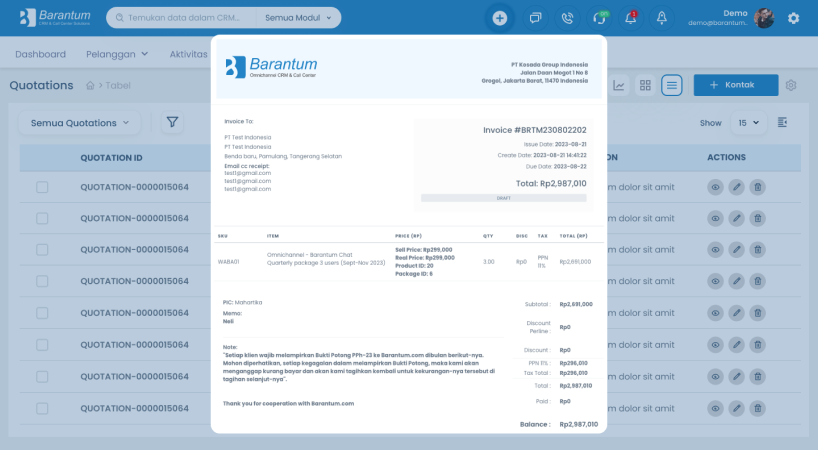Click the home breadcrumb icon
The height and width of the screenshot is (450, 818).
90,86
